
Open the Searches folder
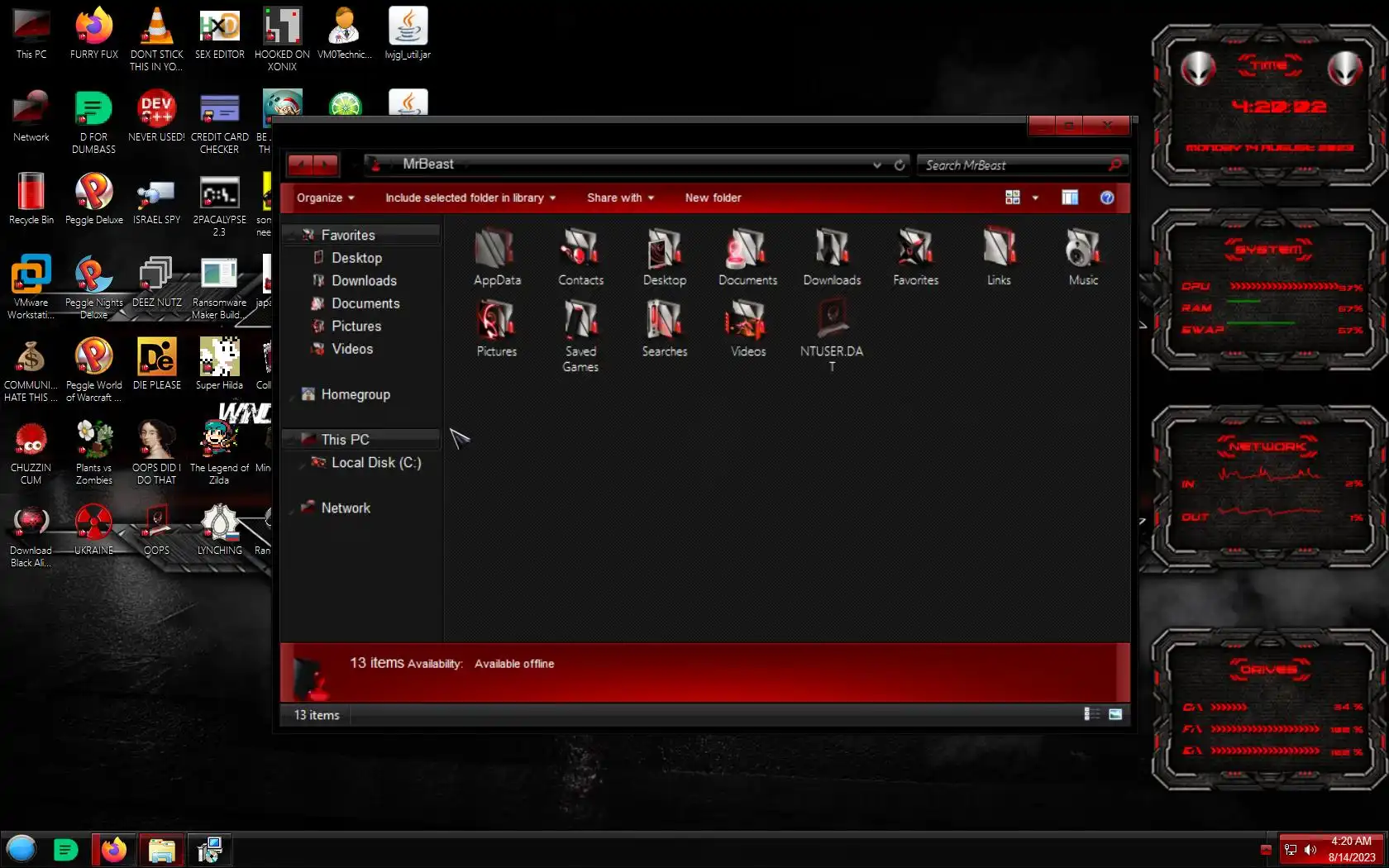tap(665, 328)
